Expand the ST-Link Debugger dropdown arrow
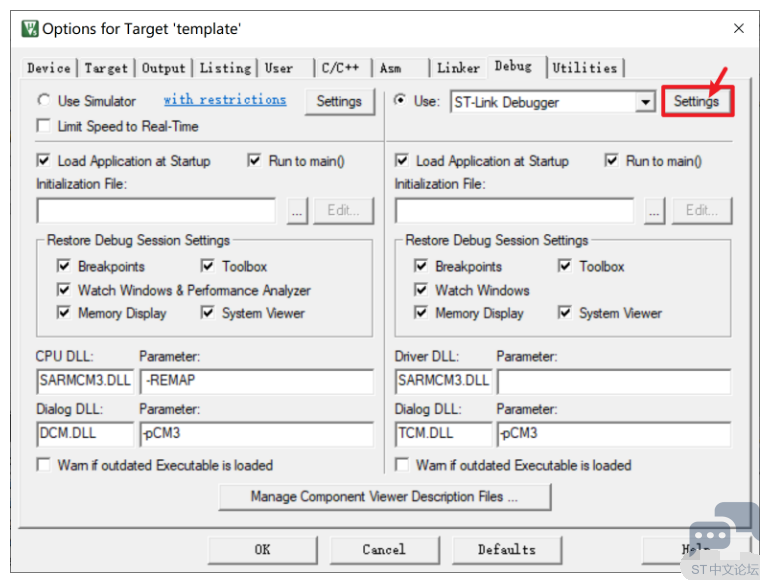 point(646,102)
